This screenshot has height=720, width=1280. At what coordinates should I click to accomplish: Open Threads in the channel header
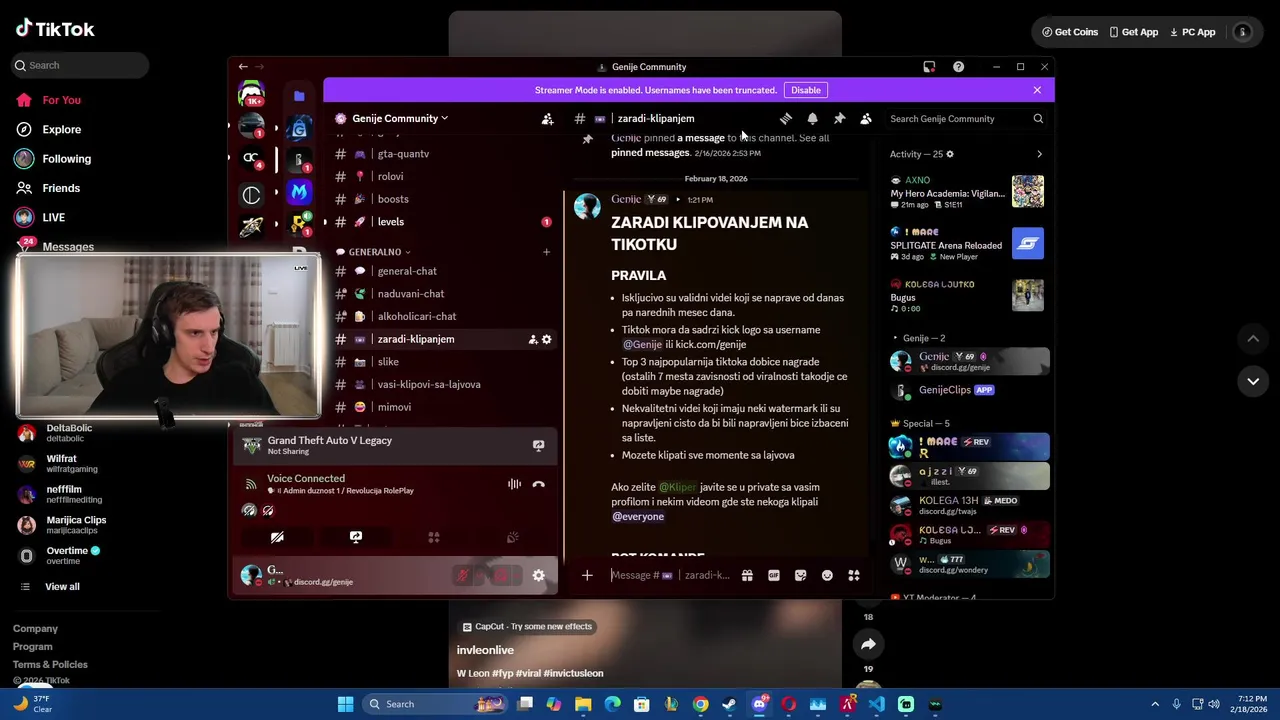click(x=786, y=118)
